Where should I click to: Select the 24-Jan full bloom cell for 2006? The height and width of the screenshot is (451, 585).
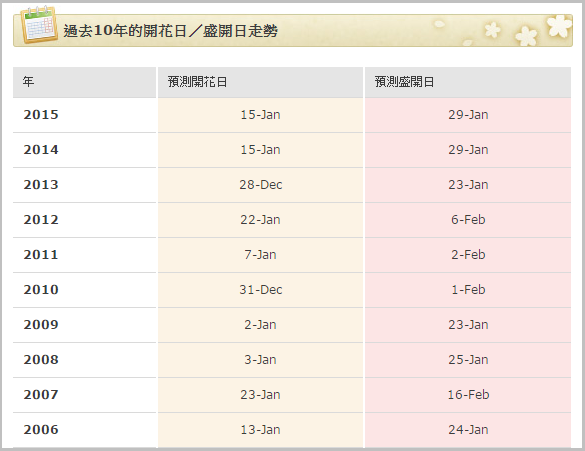[x=468, y=430]
